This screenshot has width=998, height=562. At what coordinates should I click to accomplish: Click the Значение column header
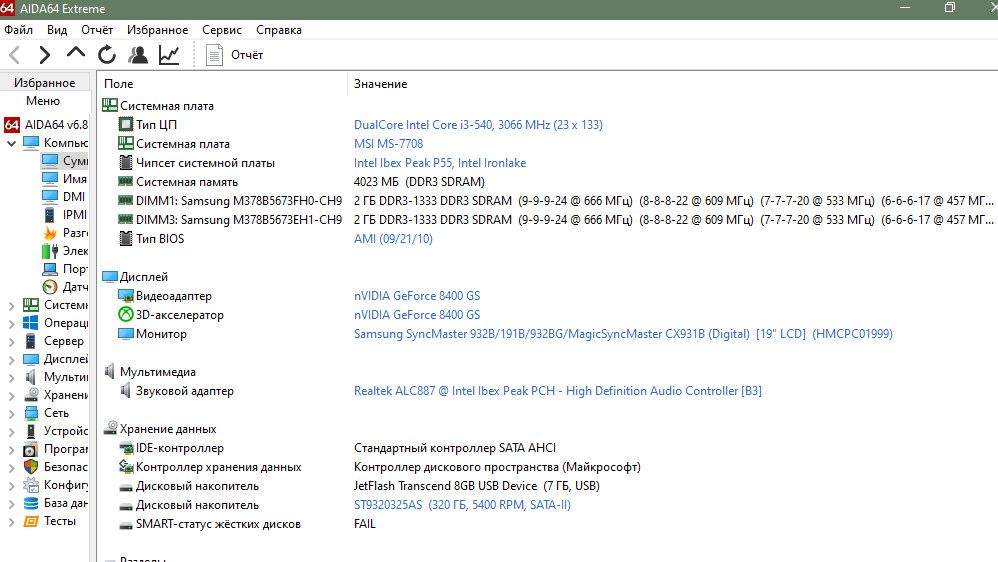pyautogui.click(x=673, y=84)
